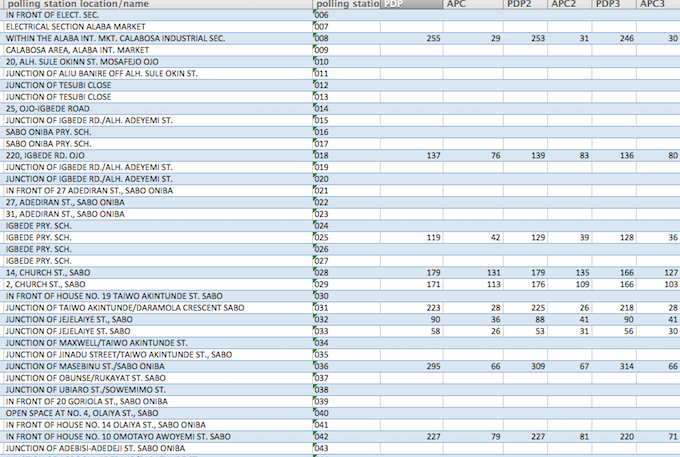Click PDP value 295 in row 036

[412, 366]
